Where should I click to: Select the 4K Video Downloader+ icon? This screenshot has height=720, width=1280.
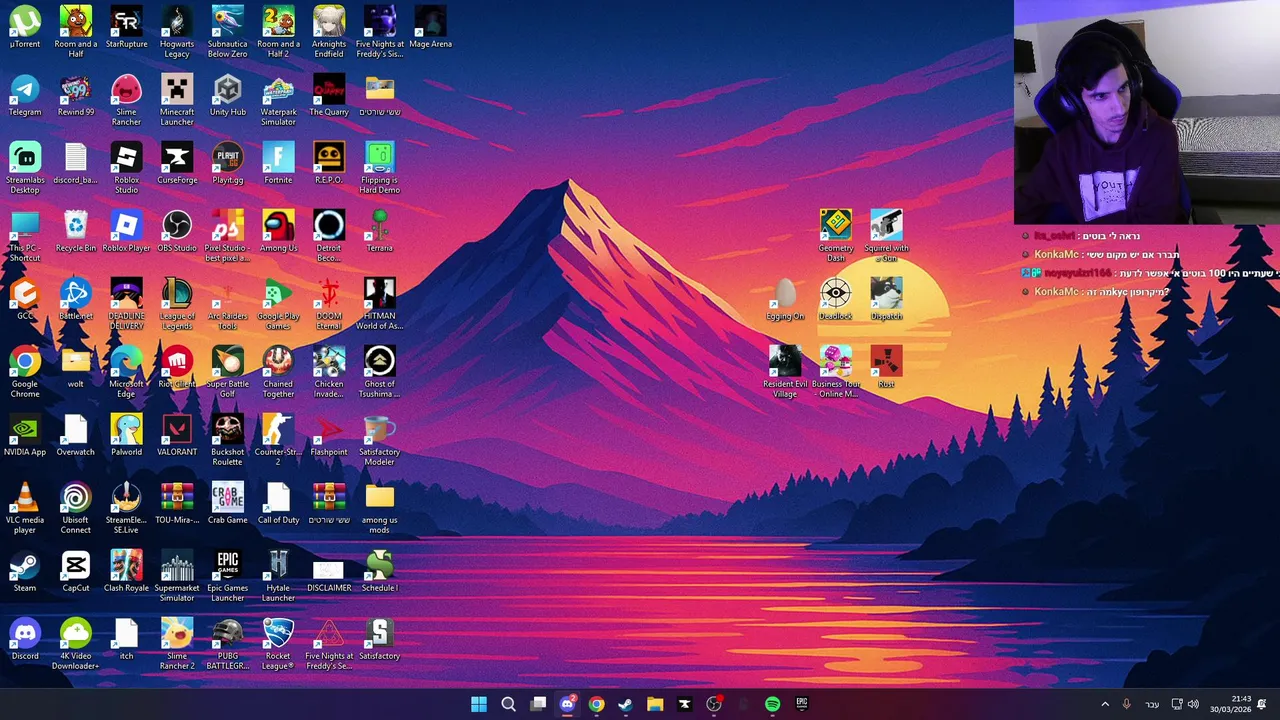coord(75,644)
